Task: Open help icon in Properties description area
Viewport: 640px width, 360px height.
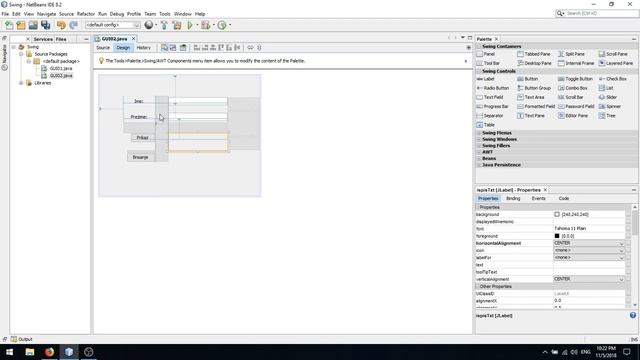Action: 633,315
